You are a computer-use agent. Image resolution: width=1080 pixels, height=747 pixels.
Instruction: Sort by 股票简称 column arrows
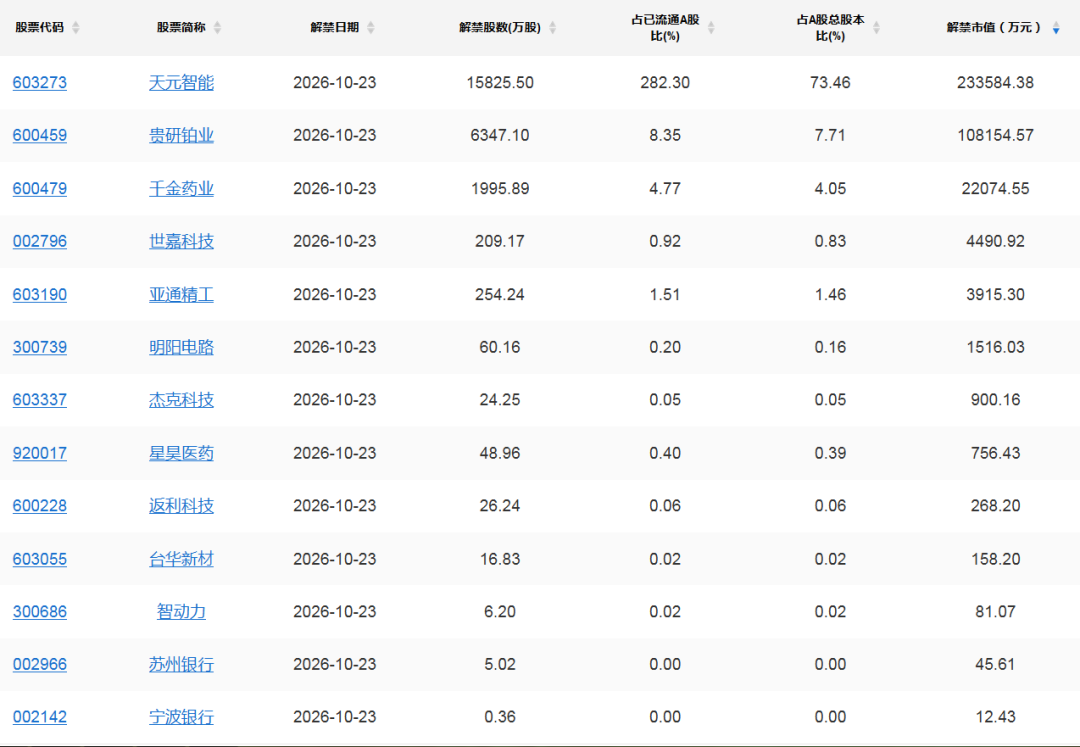coord(218,28)
